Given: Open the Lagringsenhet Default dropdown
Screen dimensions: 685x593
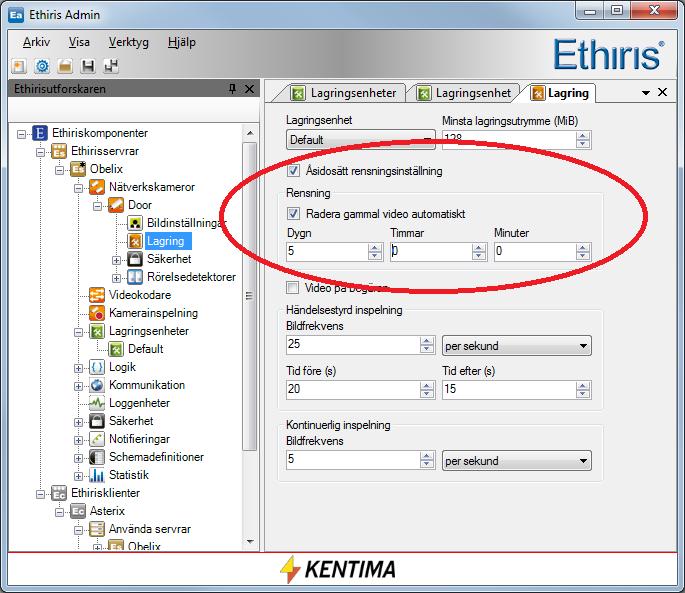Looking at the screenshot, I should tap(361, 140).
